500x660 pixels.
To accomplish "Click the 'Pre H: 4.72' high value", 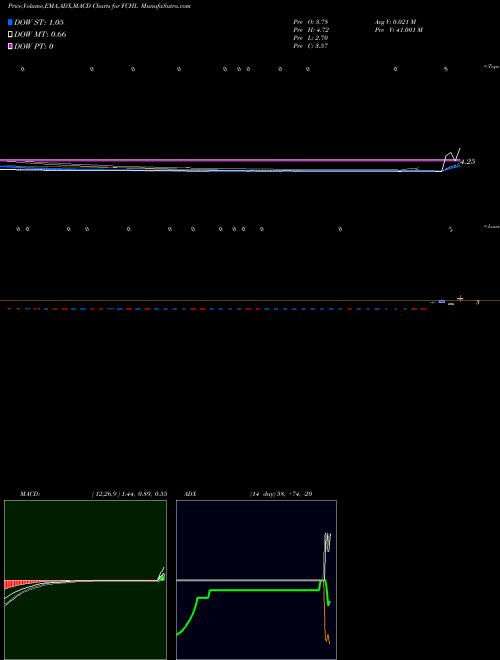I will 311,30.
